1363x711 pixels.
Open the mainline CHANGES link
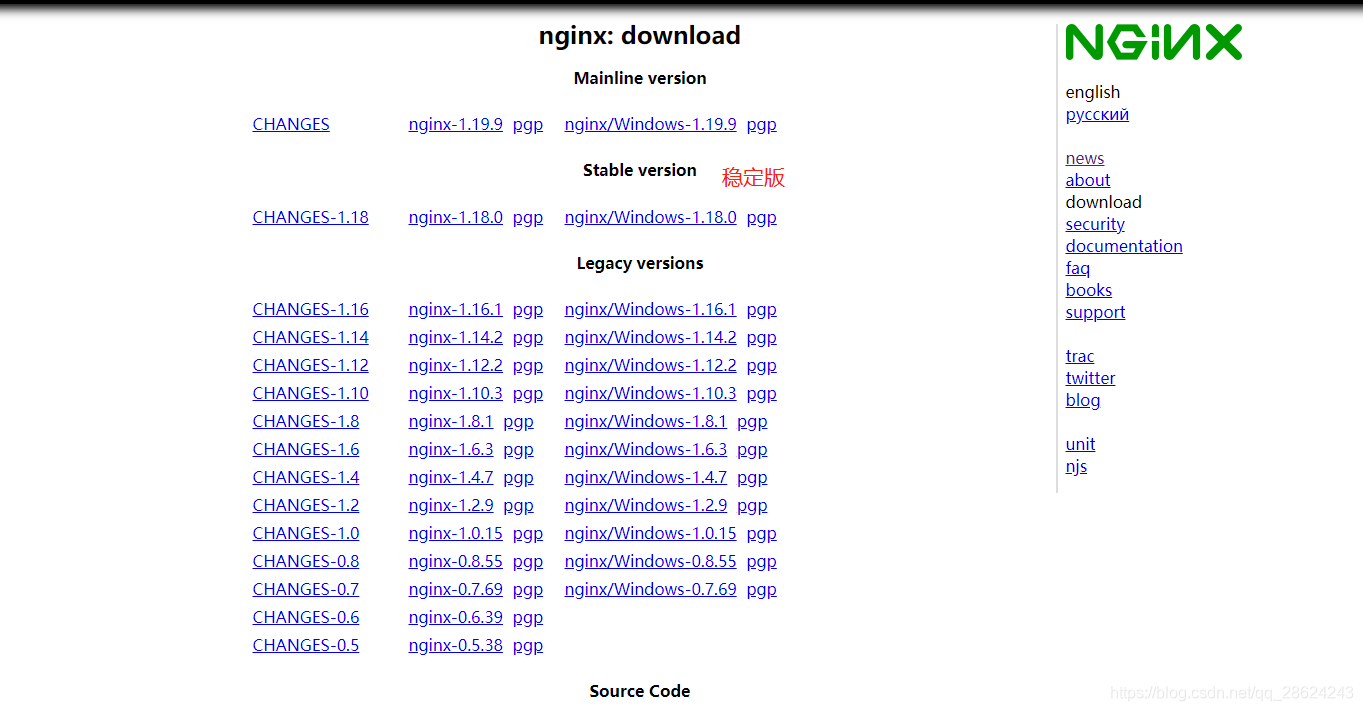coord(291,124)
